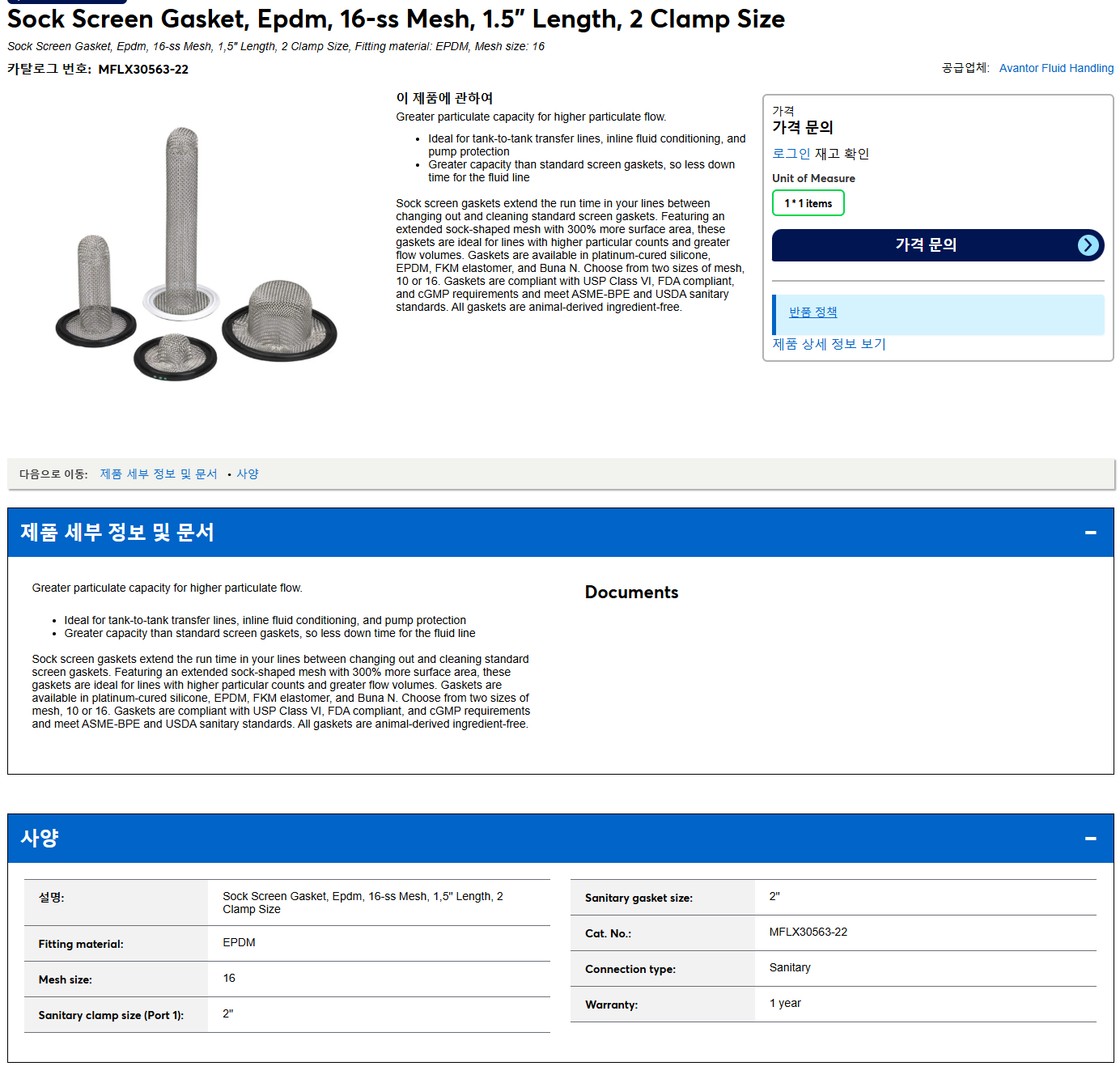This screenshot has width=1120, height=1079.
Task: Click the 이 제품에 관하여 heading
Action: coord(444,98)
